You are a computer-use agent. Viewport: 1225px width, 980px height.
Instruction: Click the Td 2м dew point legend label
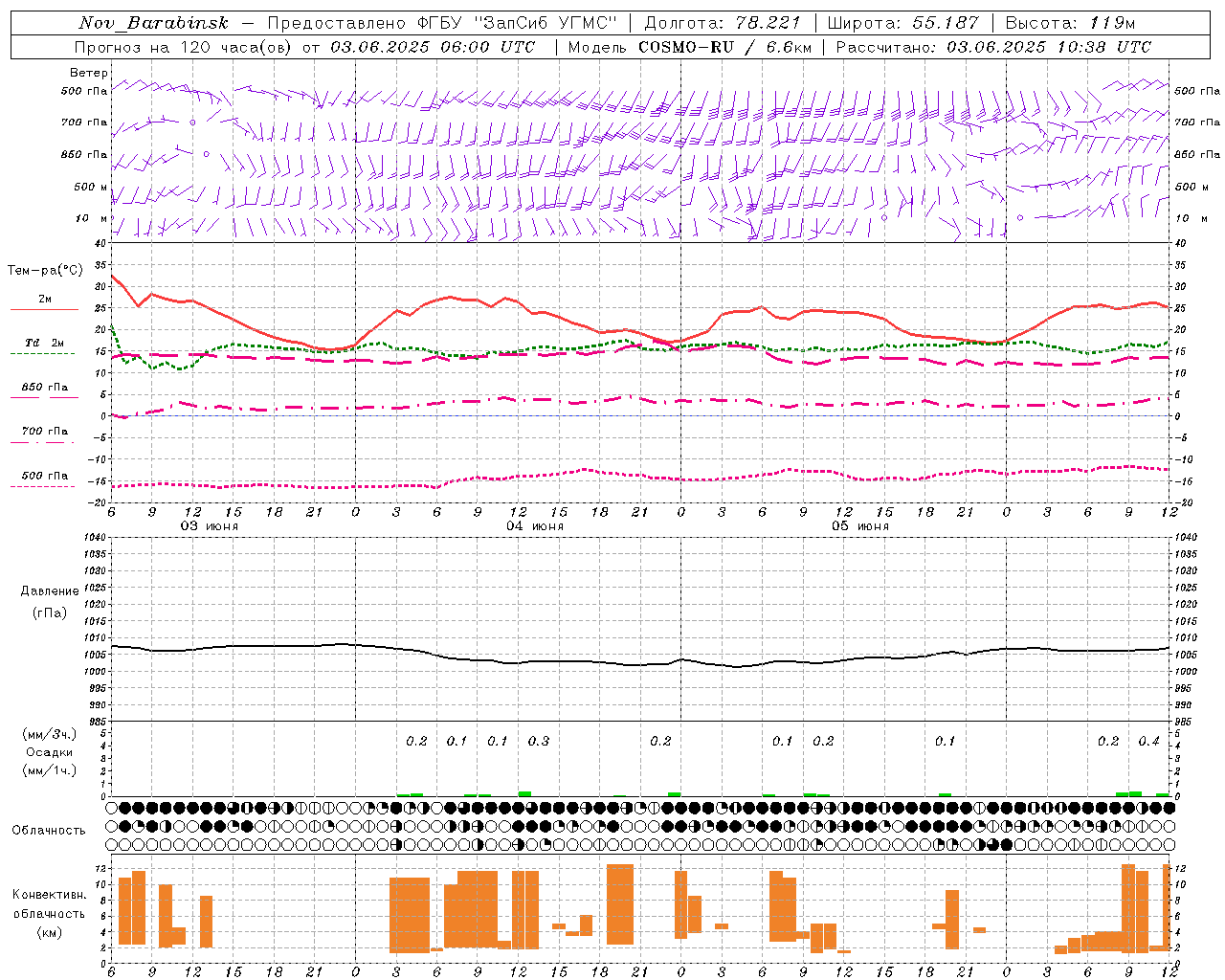coord(45,343)
